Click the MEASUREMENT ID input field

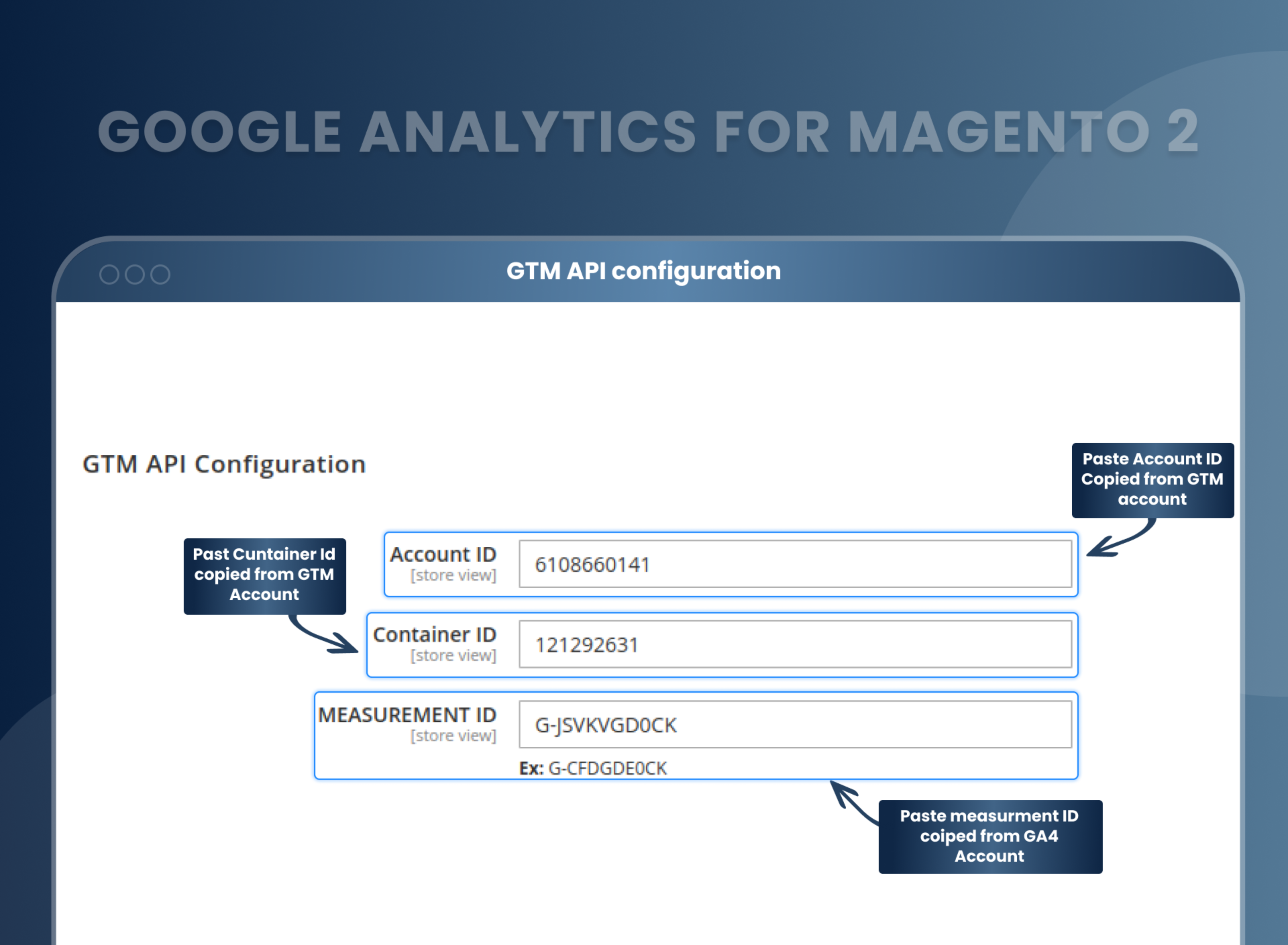click(x=795, y=724)
